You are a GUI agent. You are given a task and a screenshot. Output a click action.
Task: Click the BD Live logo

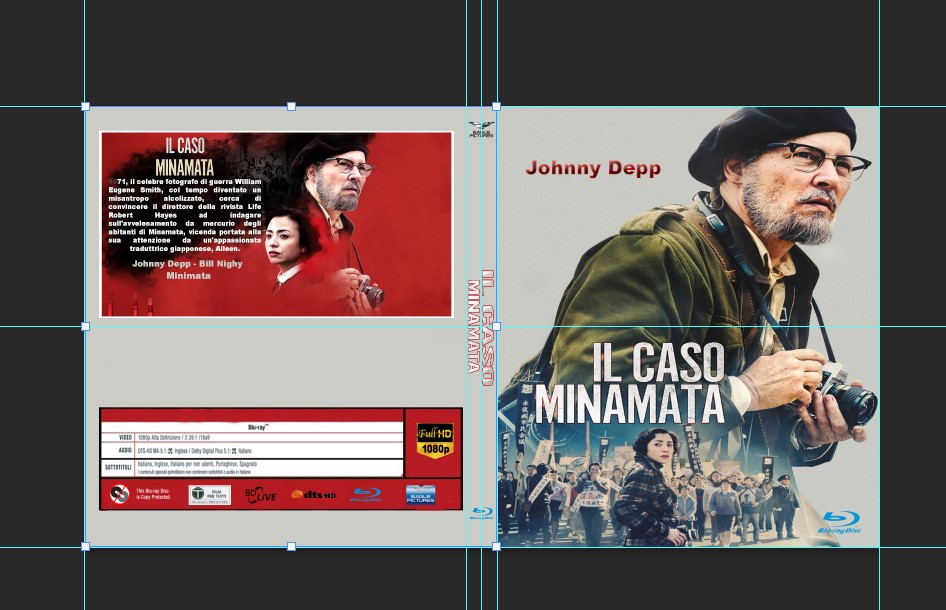[x=261, y=495]
